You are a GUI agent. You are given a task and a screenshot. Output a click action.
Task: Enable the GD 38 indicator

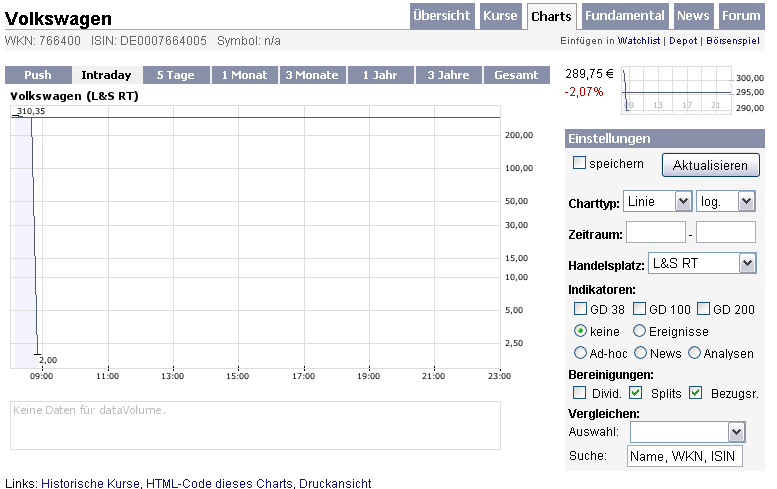(580, 309)
